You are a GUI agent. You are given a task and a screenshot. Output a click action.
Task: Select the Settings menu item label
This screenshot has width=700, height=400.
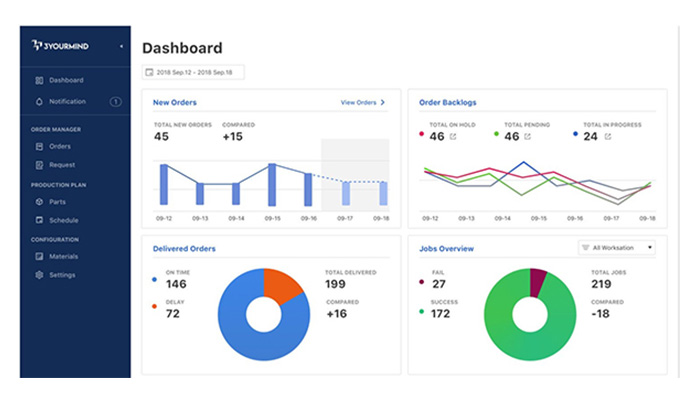coord(62,275)
